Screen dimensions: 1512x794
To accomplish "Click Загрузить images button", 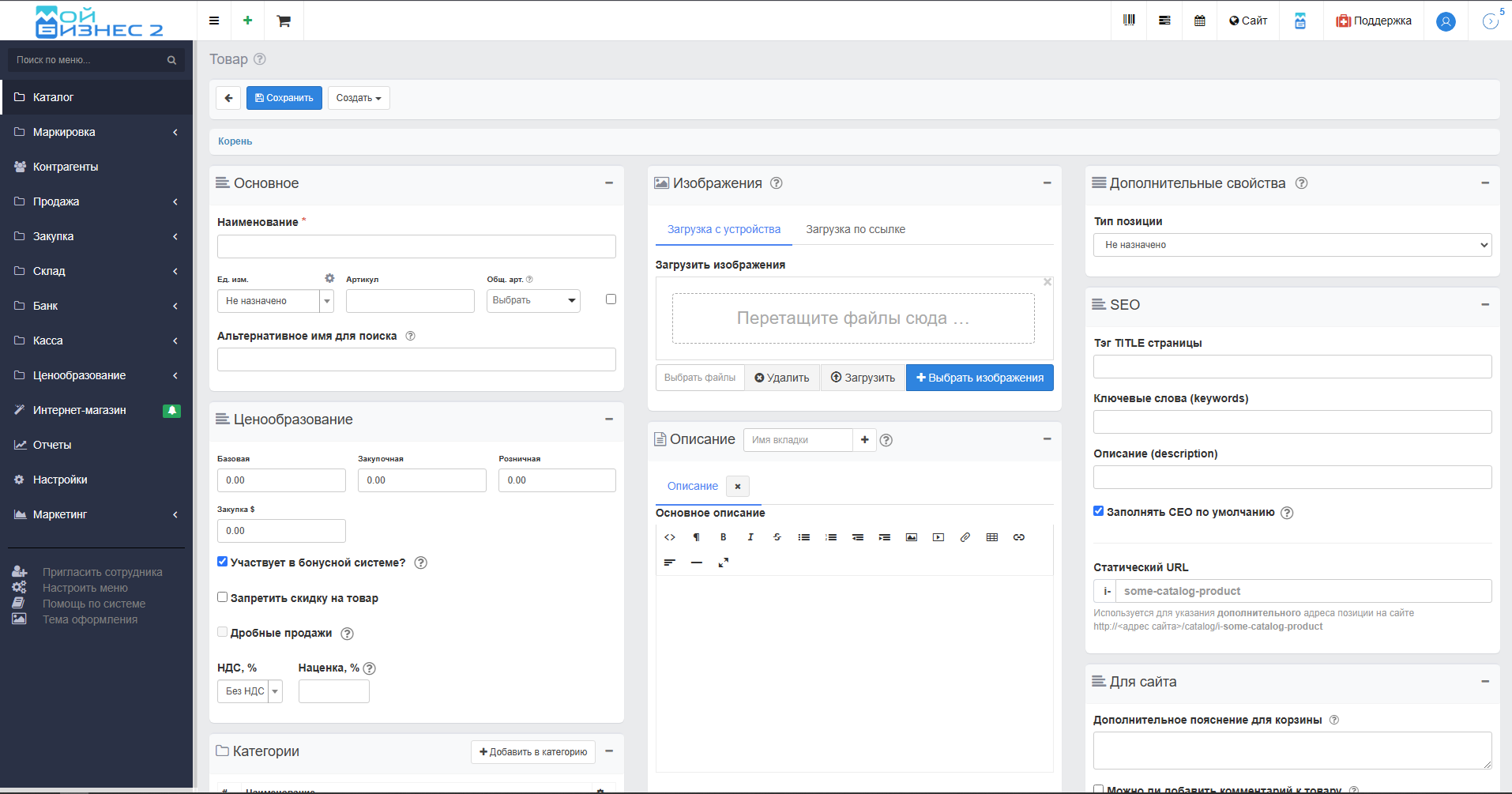I will pos(863,378).
